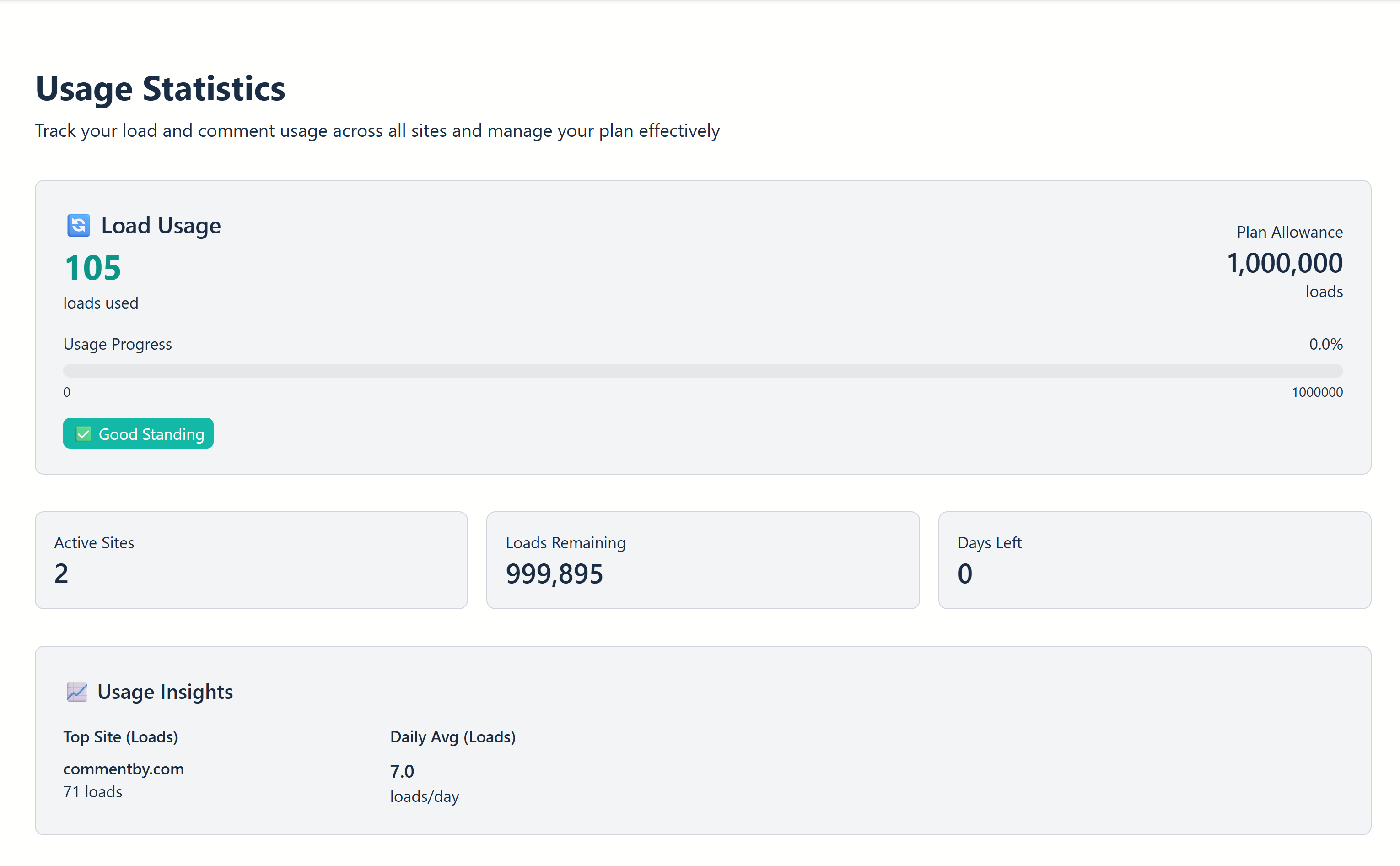This screenshot has width=1400, height=866.
Task: Click the Active Sites card
Action: pos(251,560)
